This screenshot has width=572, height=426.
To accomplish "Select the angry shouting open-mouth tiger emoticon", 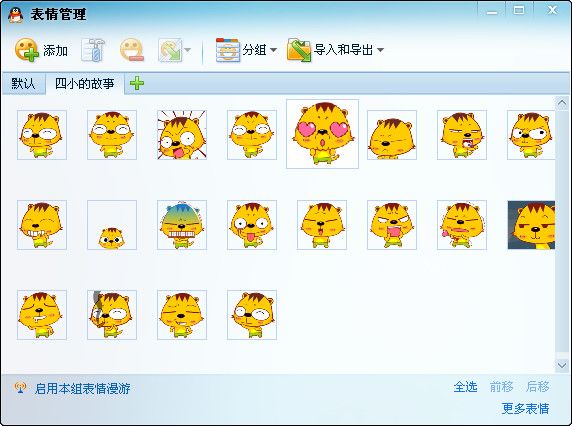I will click(392, 225).
